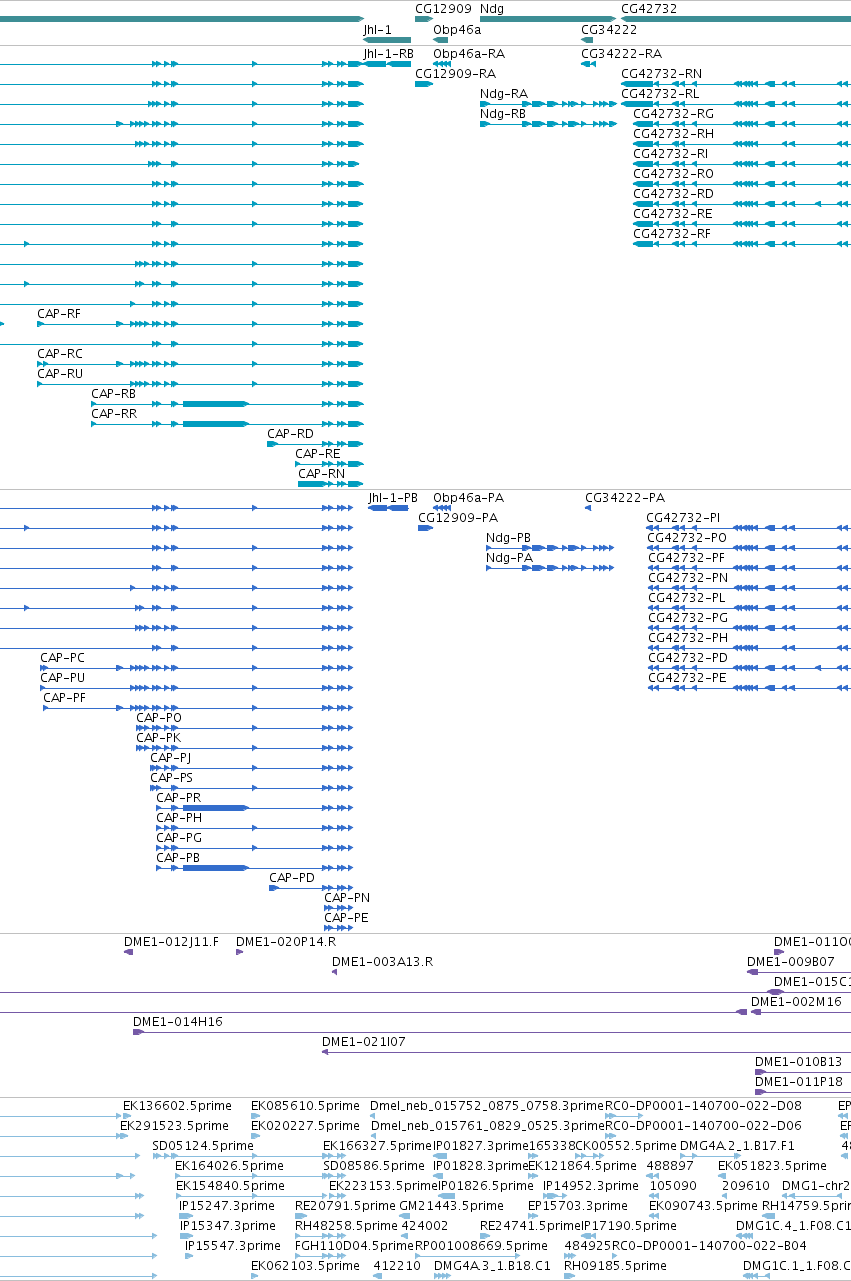The height and width of the screenshot is (1281, 851).
Task: Click the CAP-RN transcript label
Action: coord(322,474)
